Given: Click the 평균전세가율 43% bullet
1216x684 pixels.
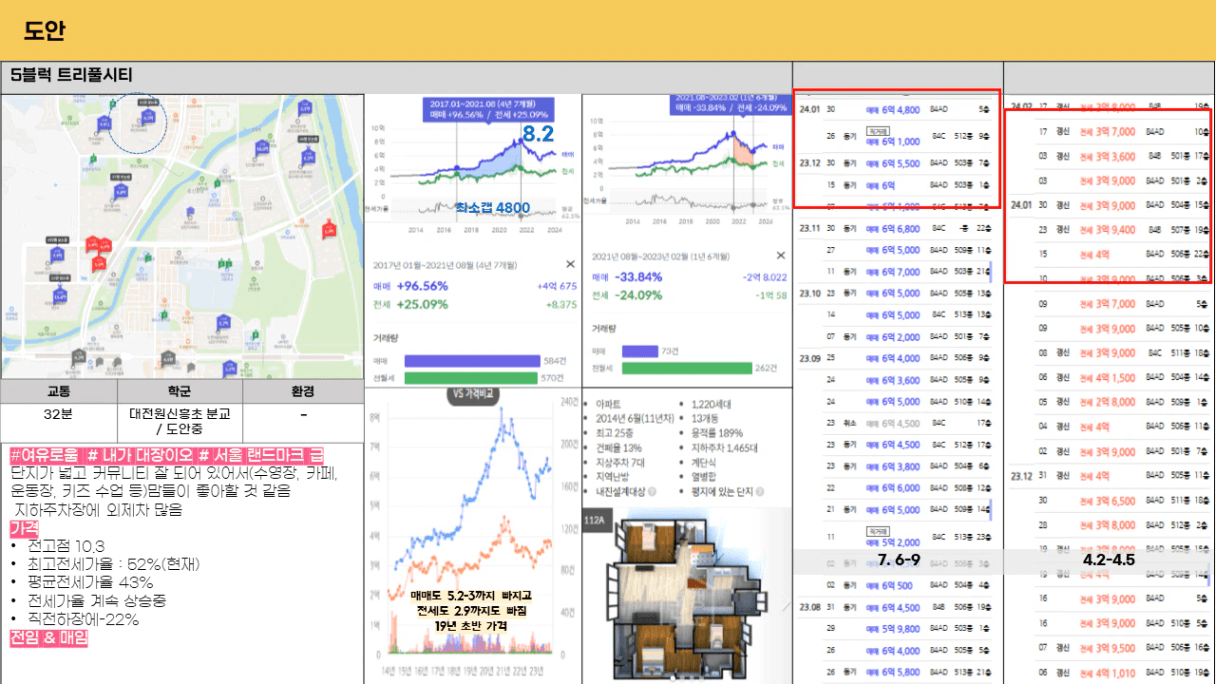Looking at the screenshot, I should pyautogui.click(x=91, y=582).
